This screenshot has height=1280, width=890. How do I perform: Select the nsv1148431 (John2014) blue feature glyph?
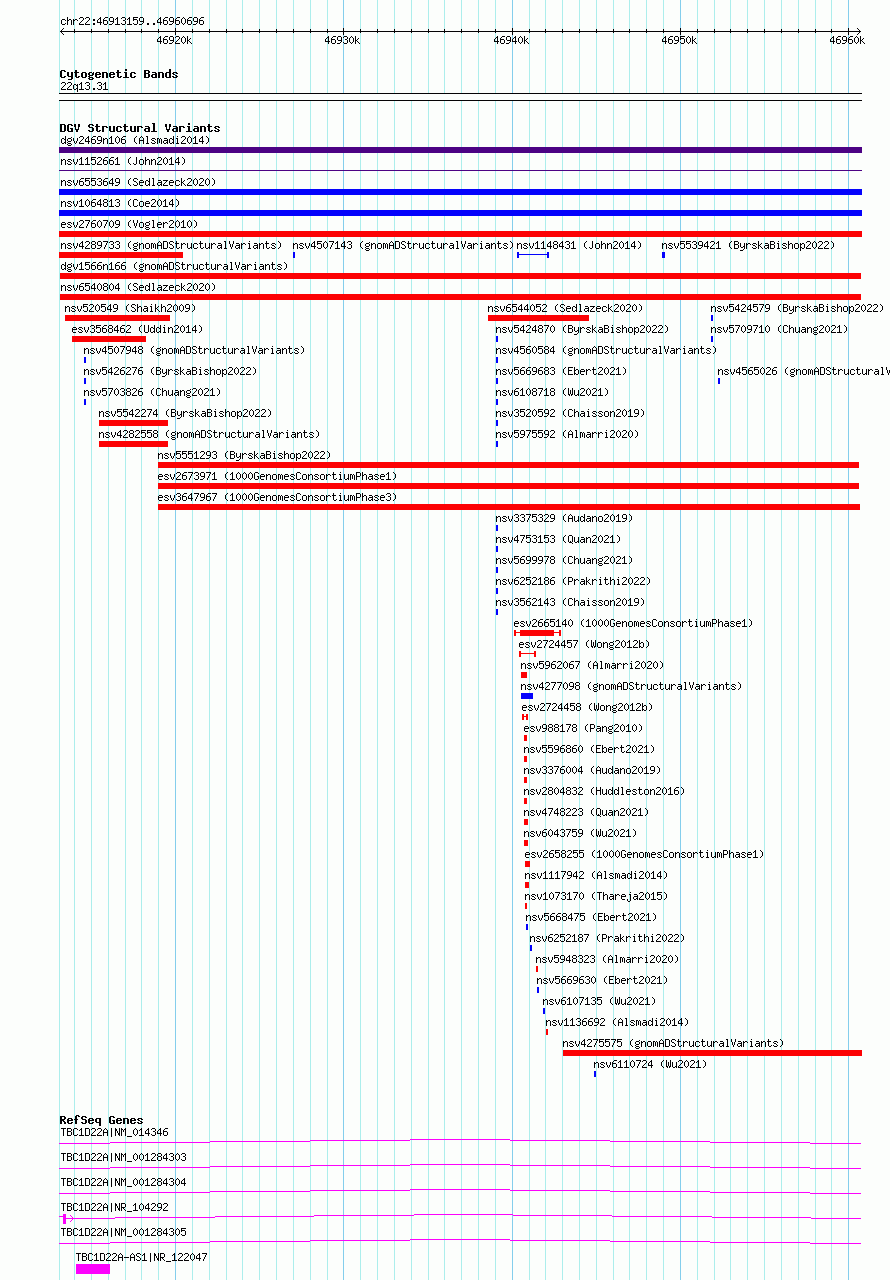(x=533, y=255)
